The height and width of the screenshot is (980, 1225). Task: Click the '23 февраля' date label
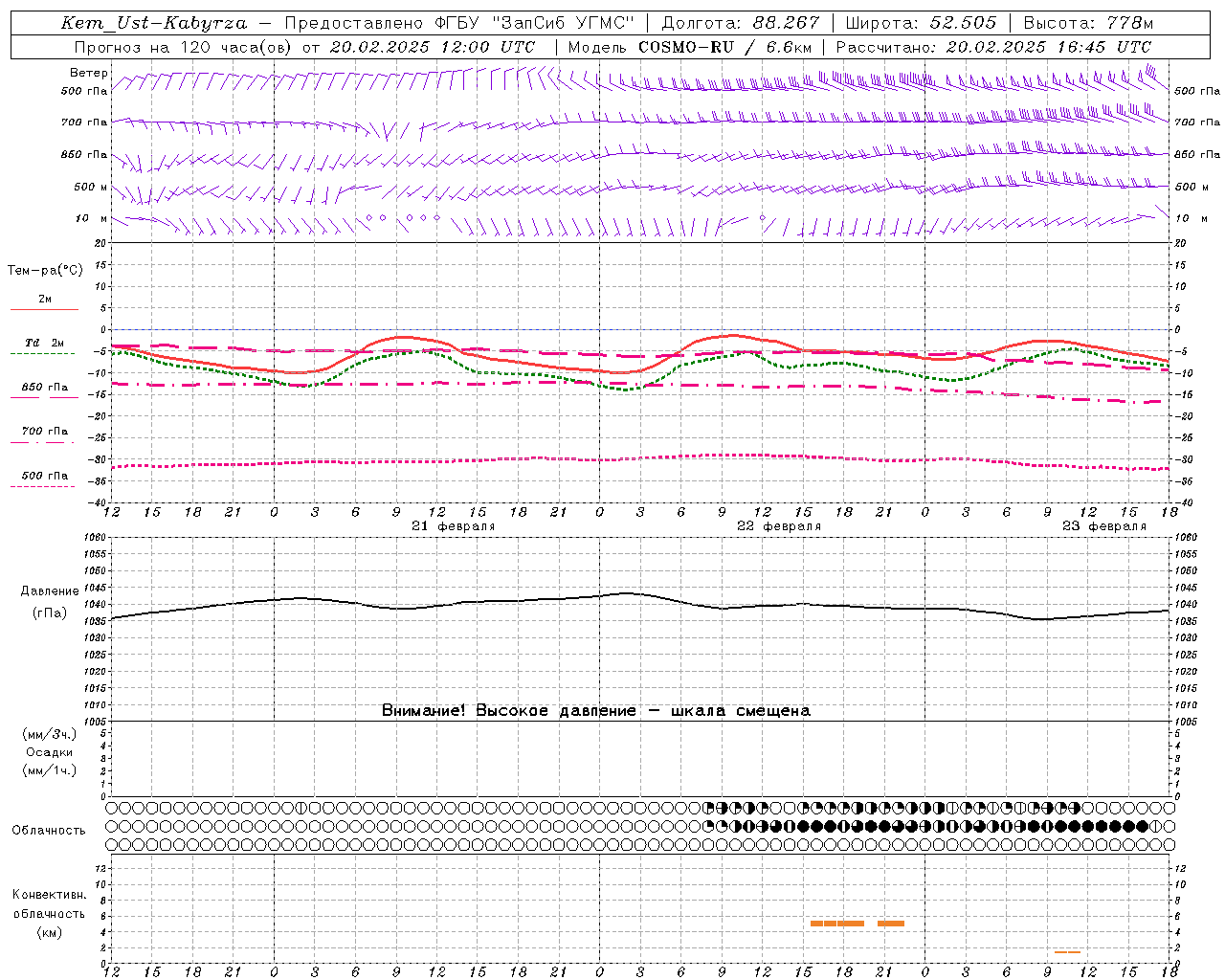pyautogui.click(x=1104, y=526)
